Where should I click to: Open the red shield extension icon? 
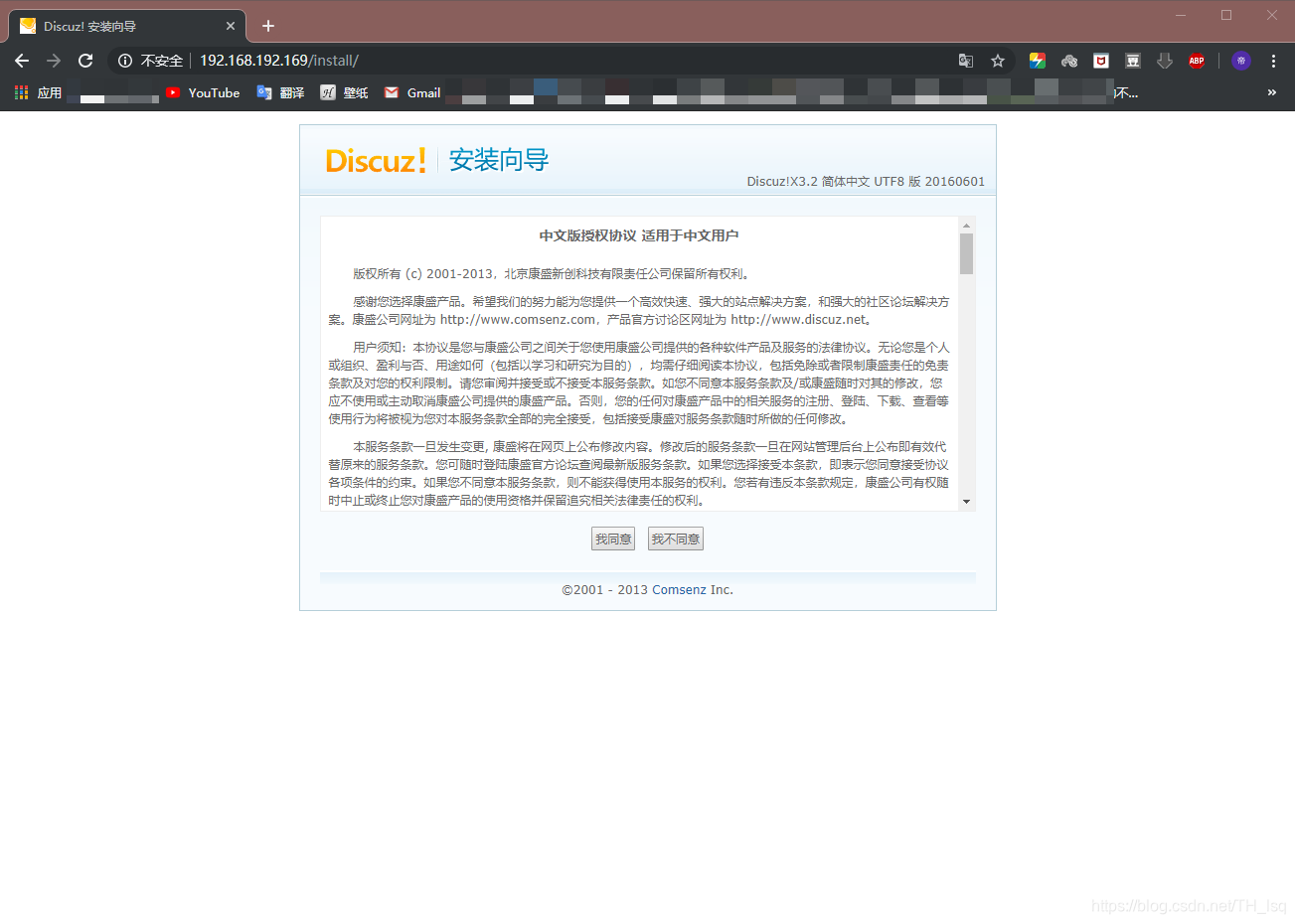coord(1101,61)
